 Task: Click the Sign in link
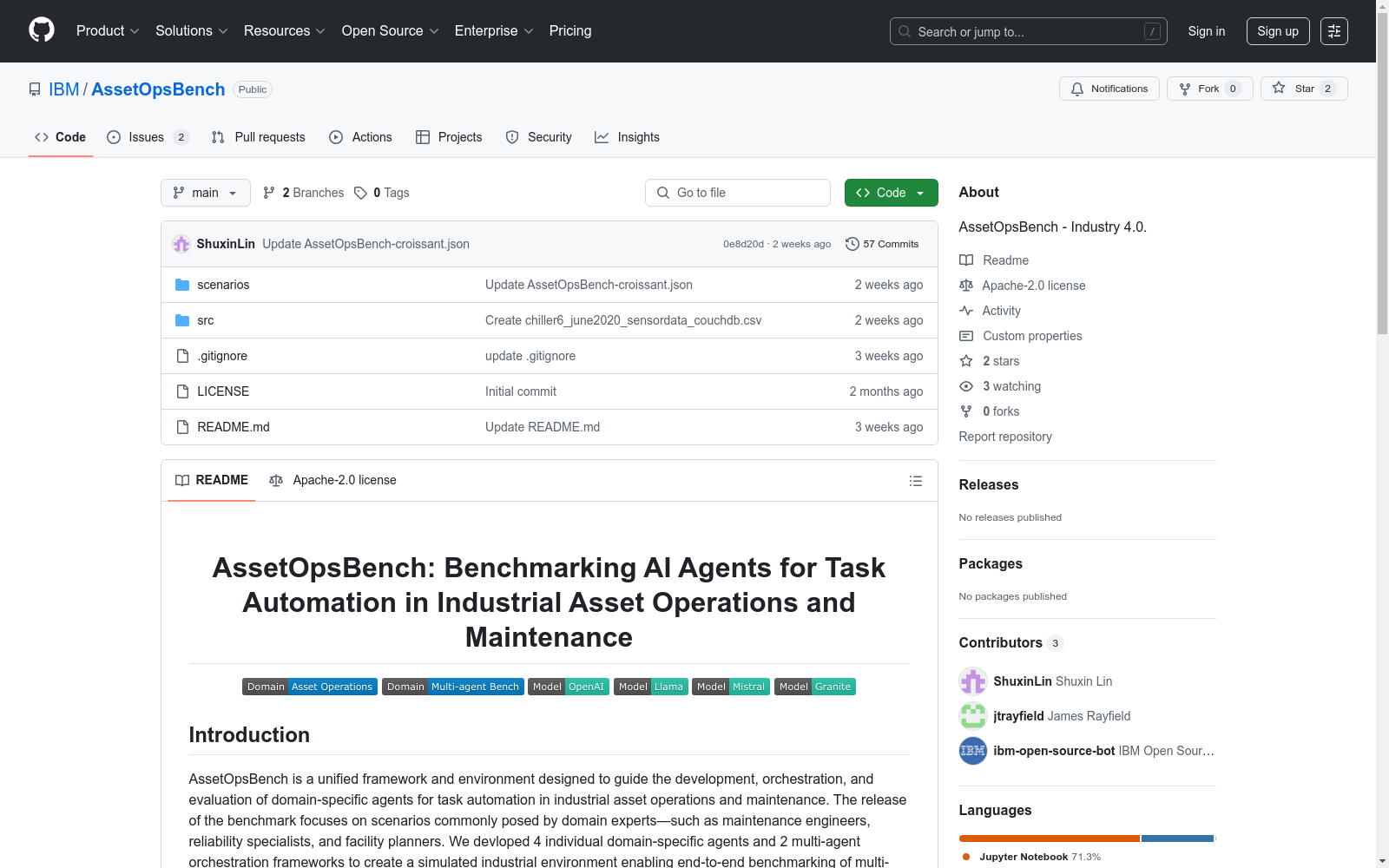coord(1207,31)
